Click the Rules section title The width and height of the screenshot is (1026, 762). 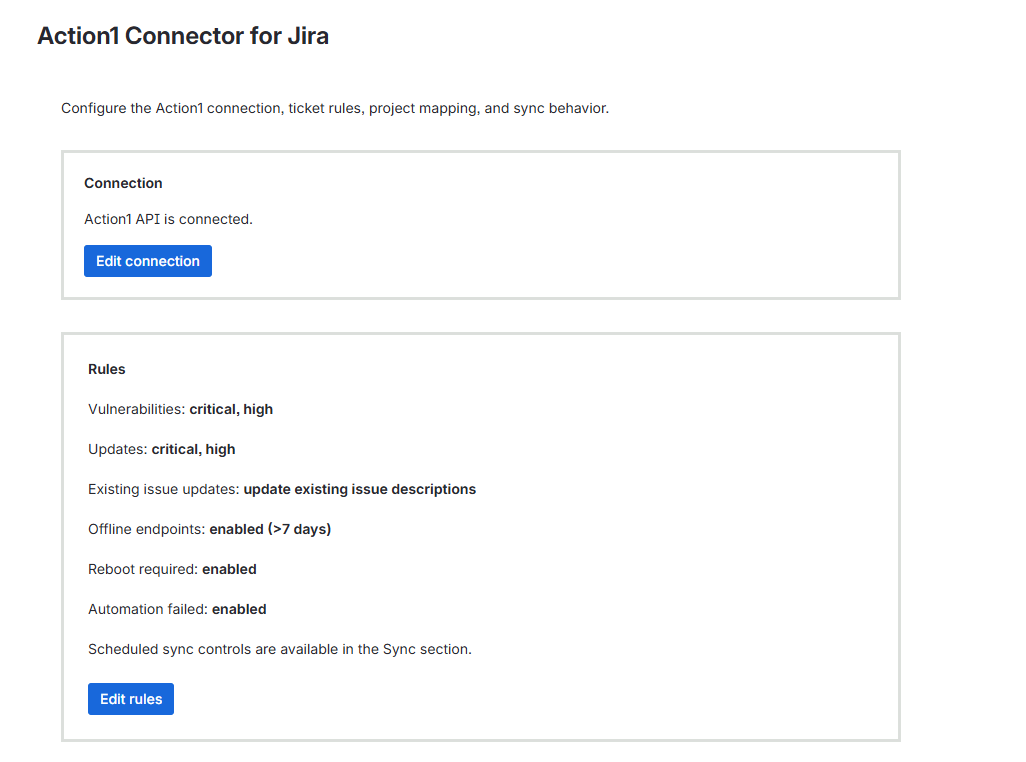[x=106, y=369]
